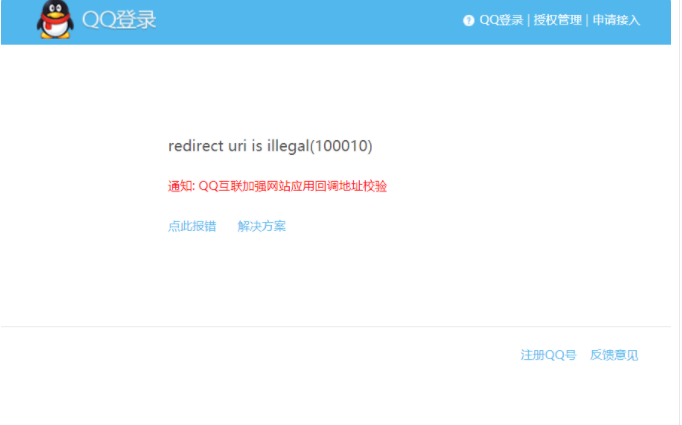Click the 点此报错 link
Image resolution: width=682 pixels, height=425 pixels.
click(x=192, y=226)
